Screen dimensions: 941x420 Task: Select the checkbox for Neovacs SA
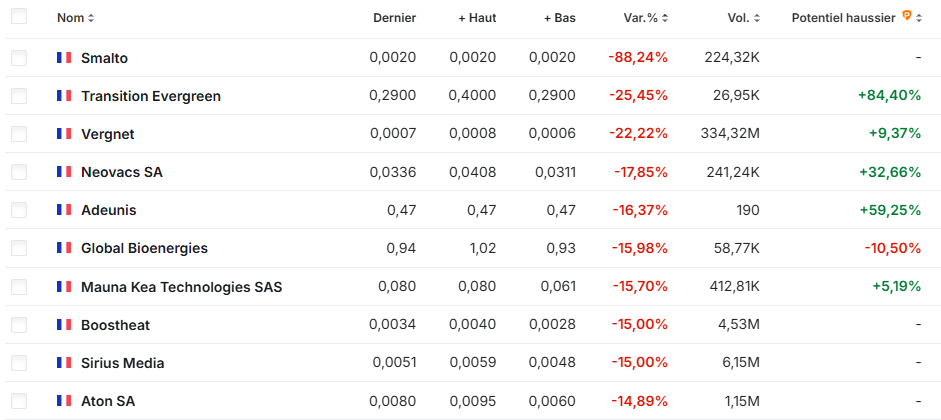tap(19, 172)
